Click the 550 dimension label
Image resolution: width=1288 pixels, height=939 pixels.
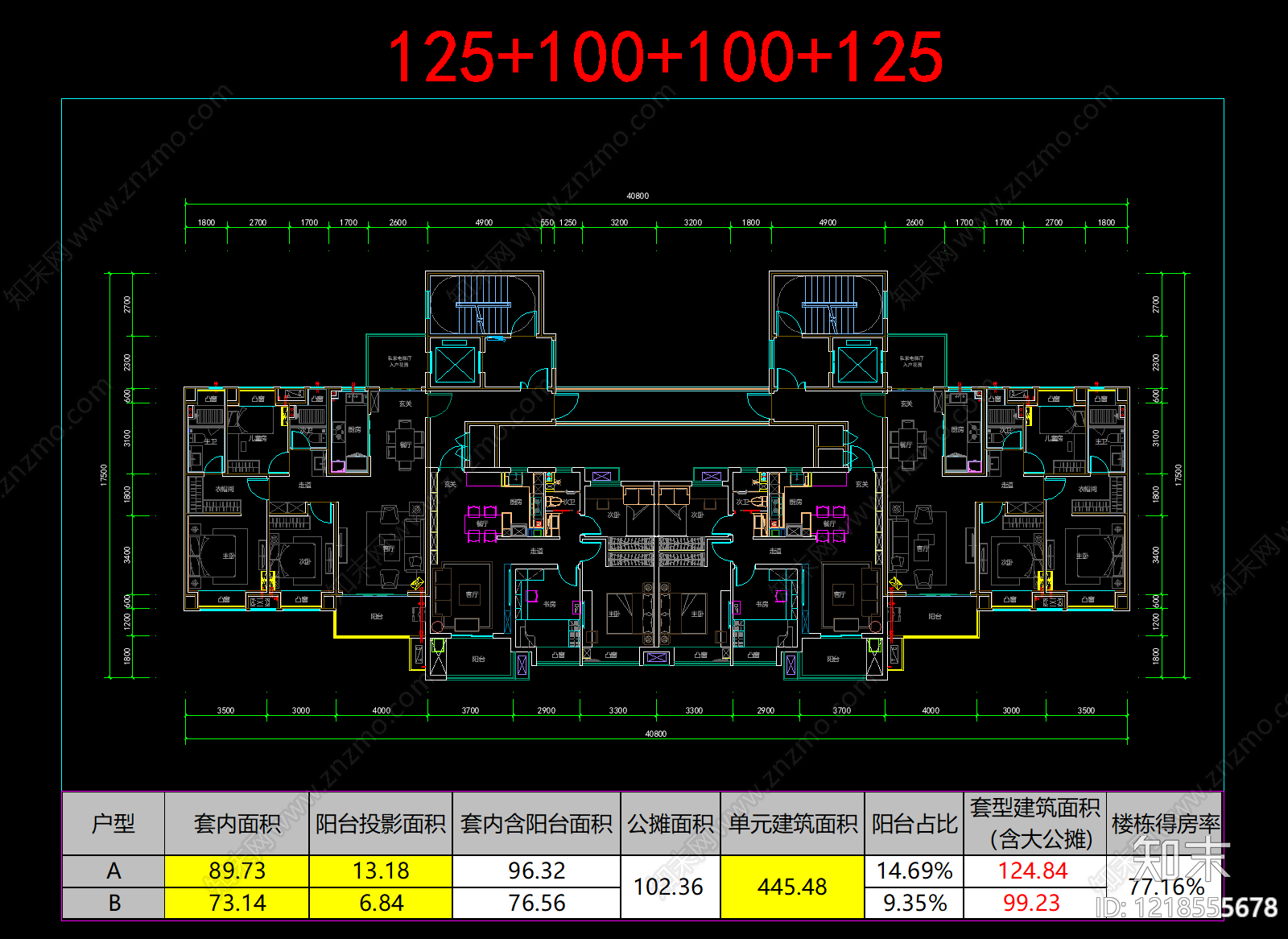coord(547,223)
